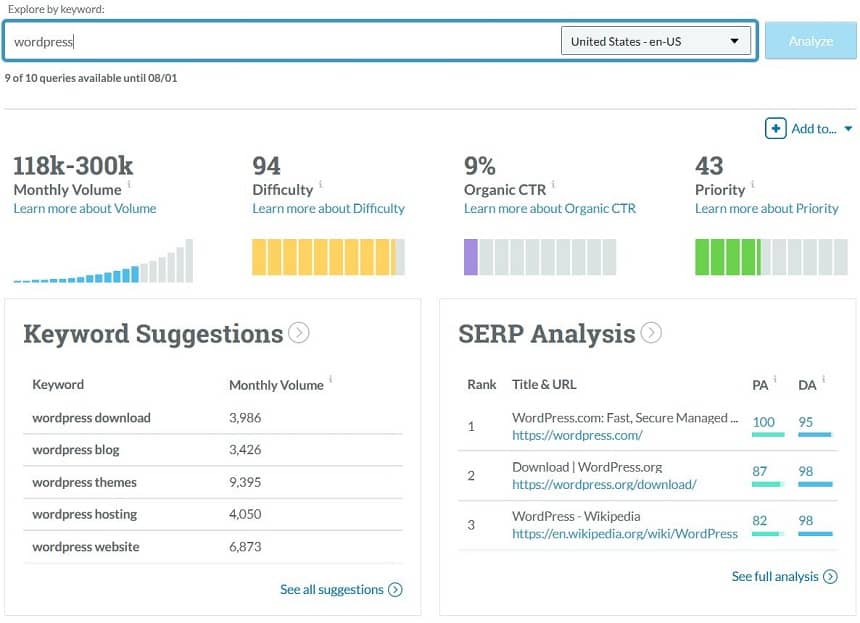Select the wordpress hosting keyword row
Image resolution: width=860 pixels, height=623 pixels.
click(213, 514)
